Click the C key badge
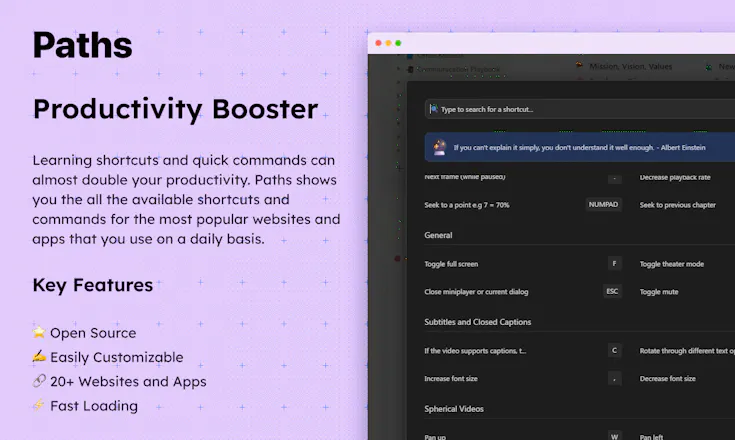This screenshot has height=440, width=735. [x=614, y=350]
